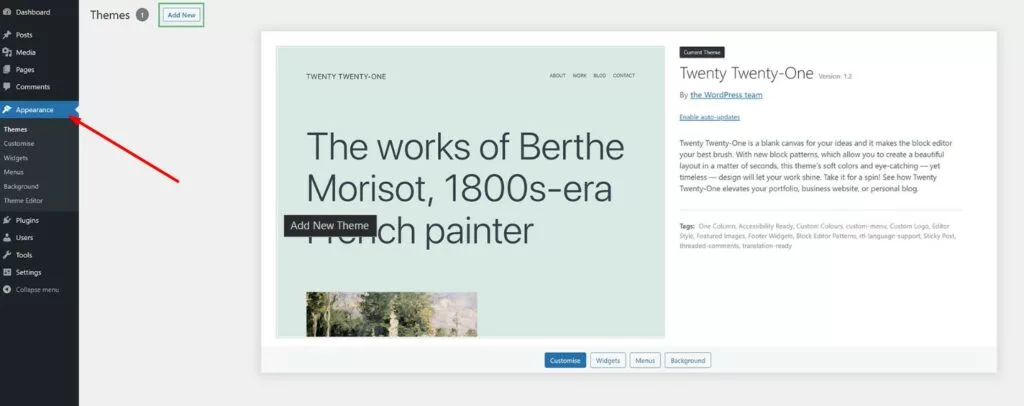The height and width of the screenshot is (406, 1024).
Task: Click WORK in the theme preview navigation
Action: pyautogui.click(x=580, y=76)
